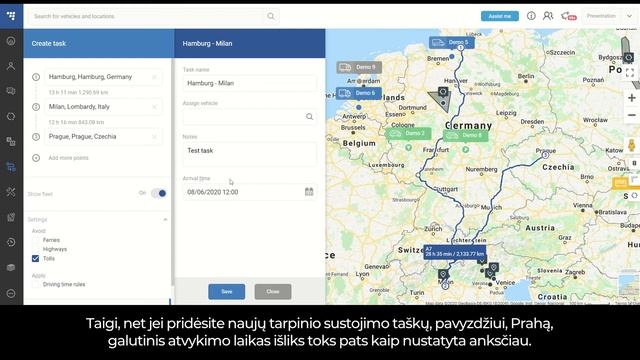
Task: Open the map type thumbnail at bottom right
Action: pyautogui.click(x=629, y=285)
